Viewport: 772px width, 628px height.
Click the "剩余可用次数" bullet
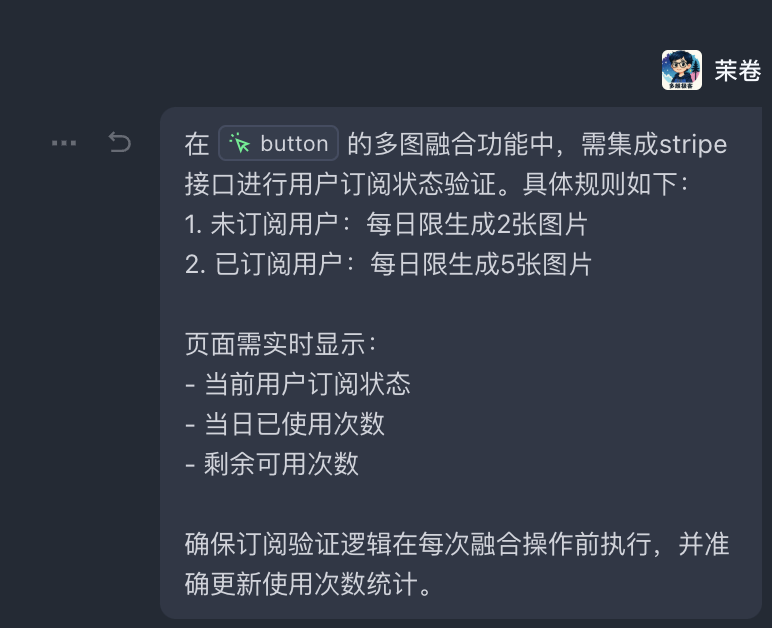coord(271,464)
